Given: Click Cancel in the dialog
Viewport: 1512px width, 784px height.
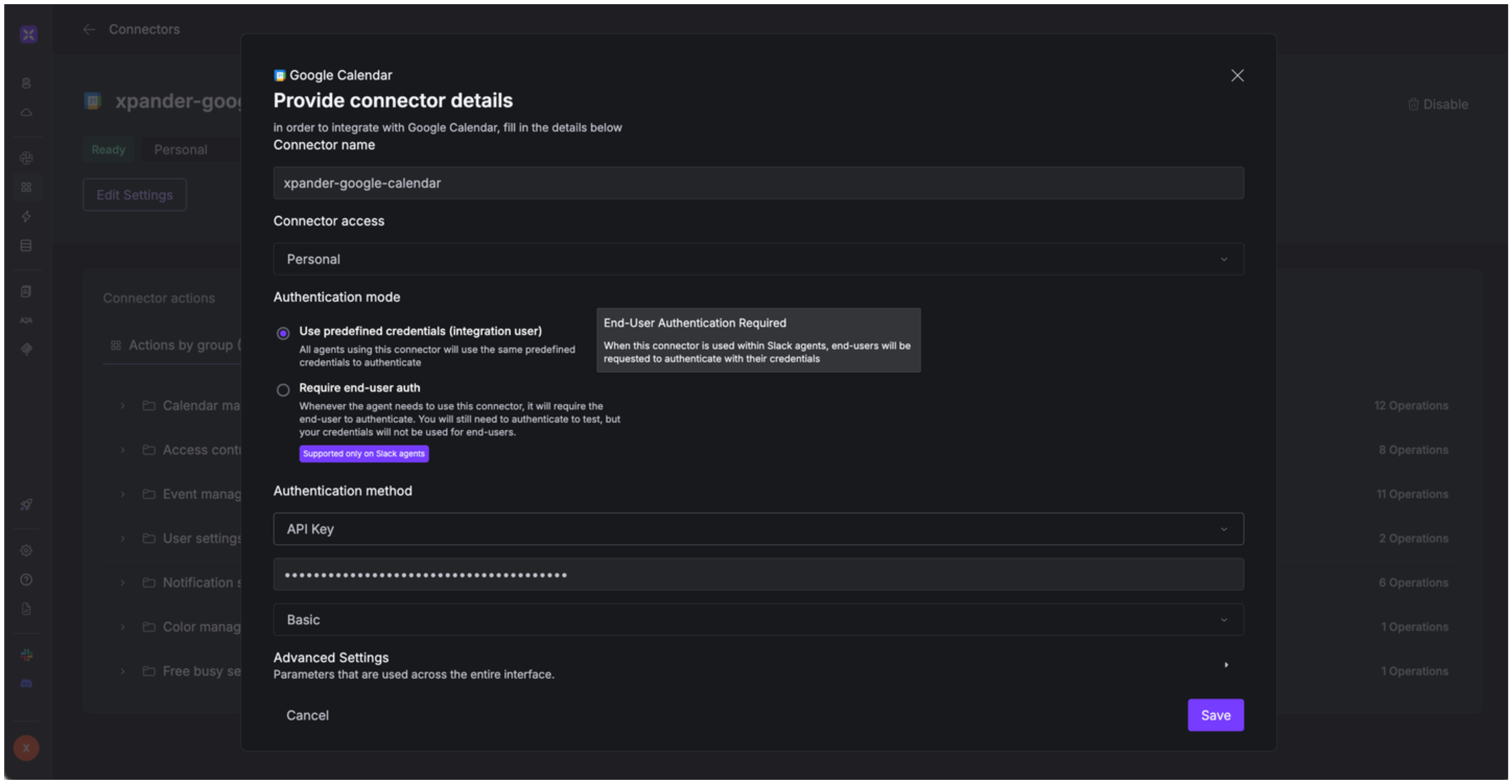Looking at the screenshot, I should [308, 715].
